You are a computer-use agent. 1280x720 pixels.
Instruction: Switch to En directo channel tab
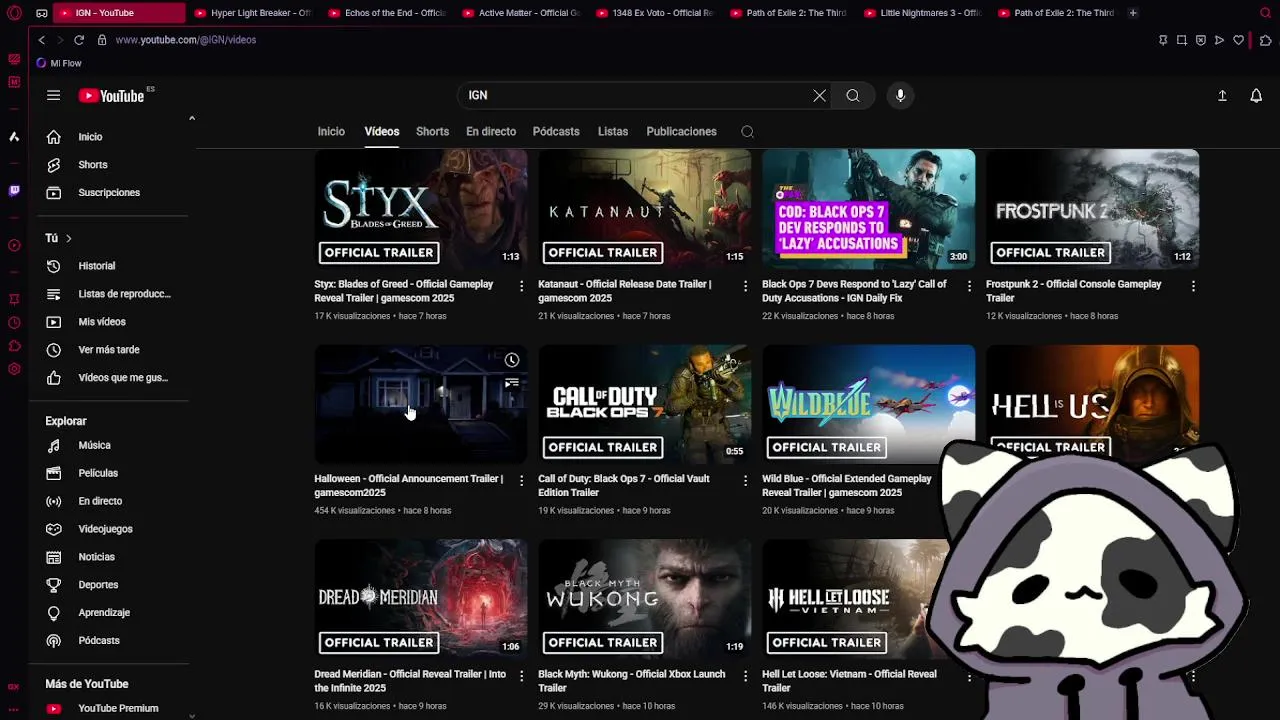(x=491, y=131)
